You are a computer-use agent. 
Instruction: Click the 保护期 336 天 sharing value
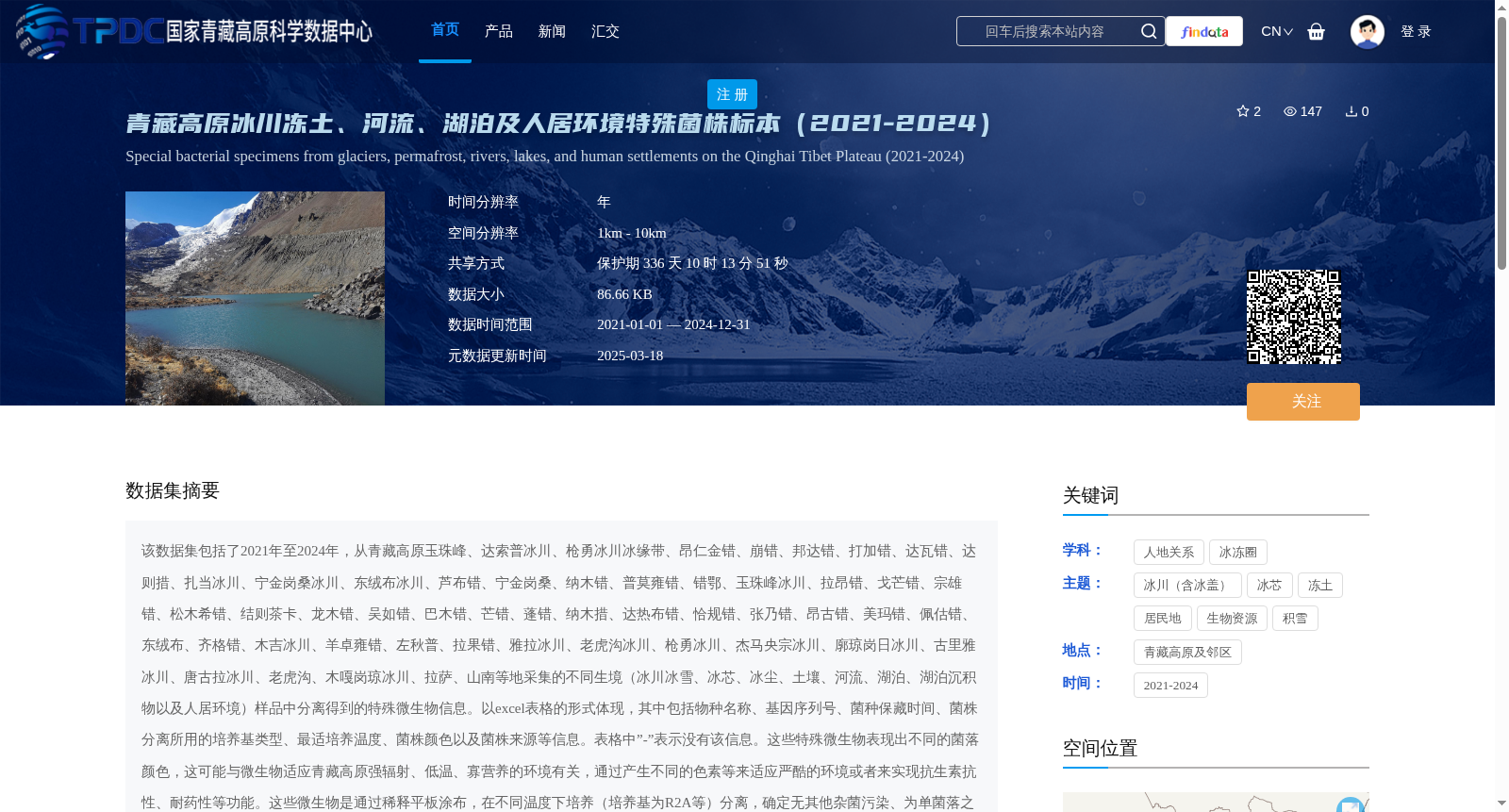coord(692,263)
